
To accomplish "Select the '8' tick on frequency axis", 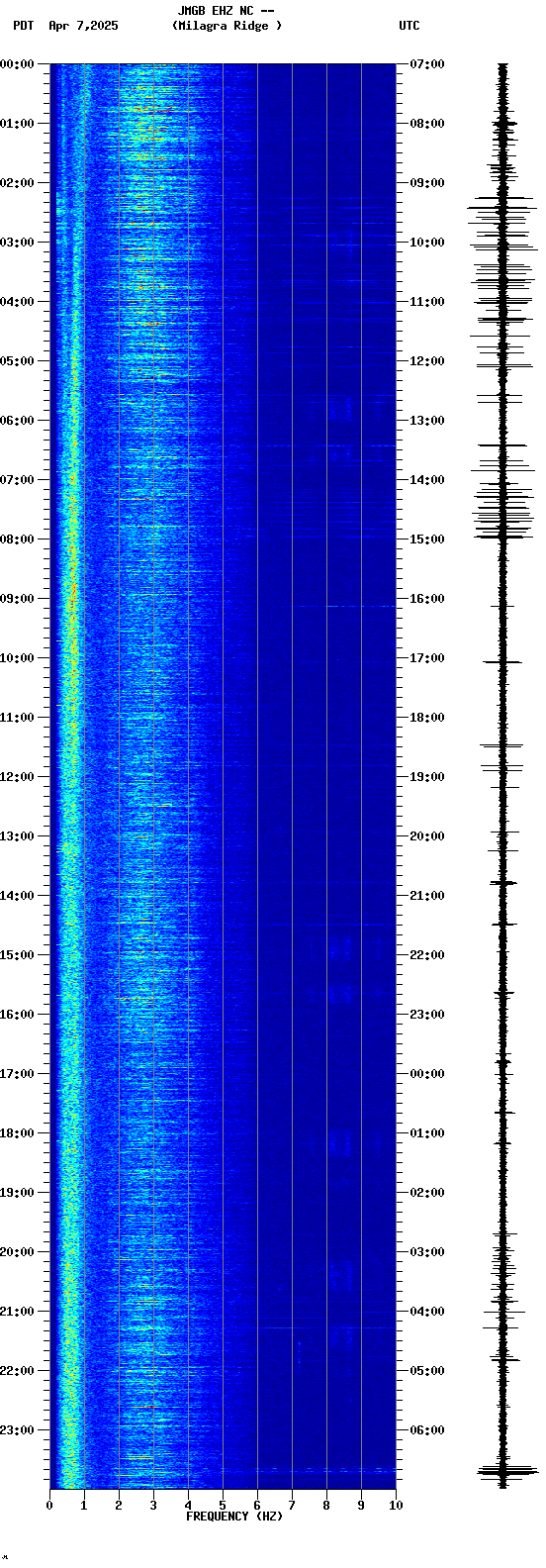I will pyautogui.click(x=326, y=1506).
